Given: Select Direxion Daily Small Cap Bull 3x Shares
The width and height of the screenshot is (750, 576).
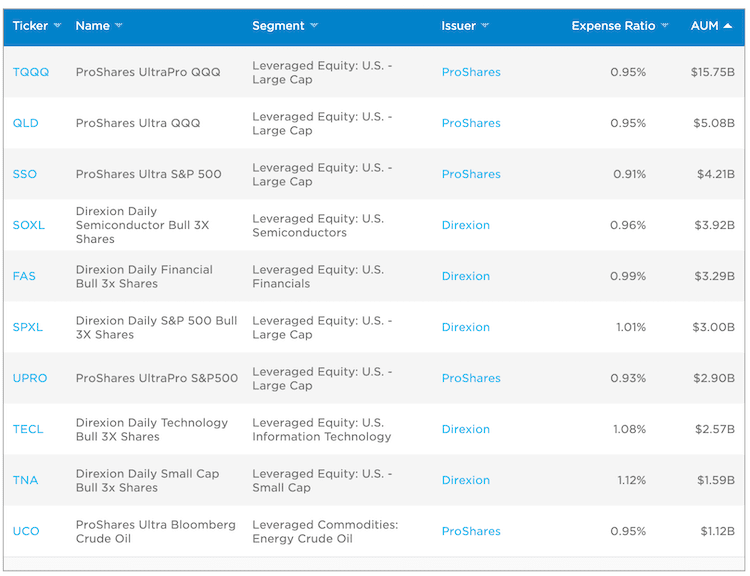Looking at the screenshot, I should [148, 481].
